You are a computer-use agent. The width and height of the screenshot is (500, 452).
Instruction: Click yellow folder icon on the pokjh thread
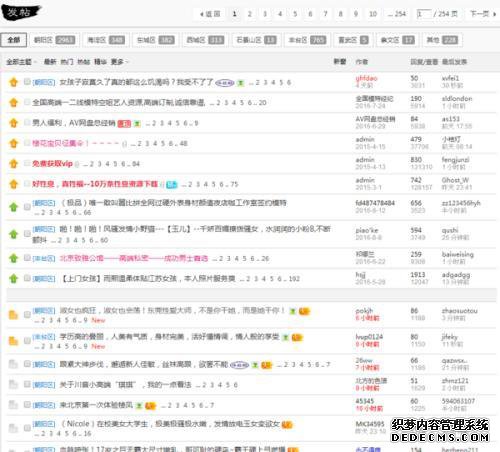tap(13, 315)
